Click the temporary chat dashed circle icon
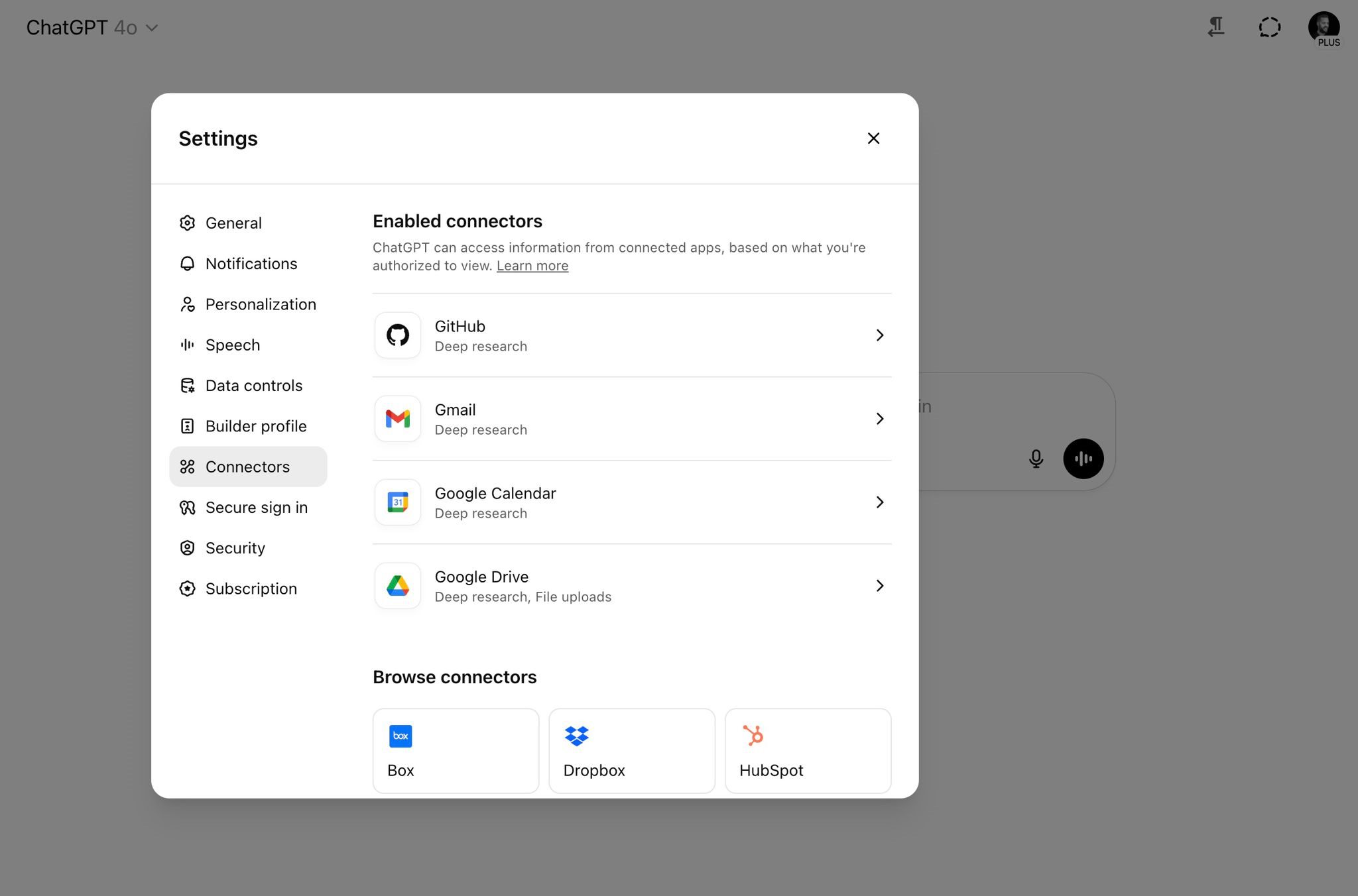 [1270, 27]
